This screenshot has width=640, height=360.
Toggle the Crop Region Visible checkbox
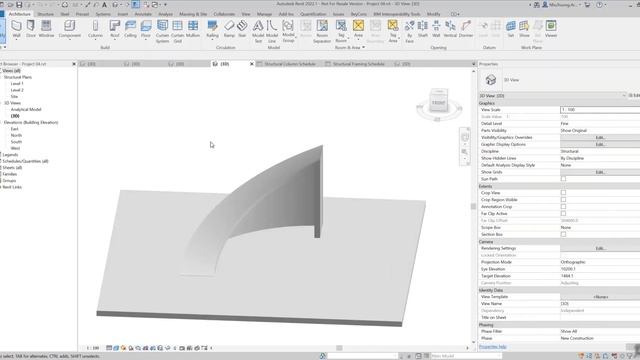563,200
